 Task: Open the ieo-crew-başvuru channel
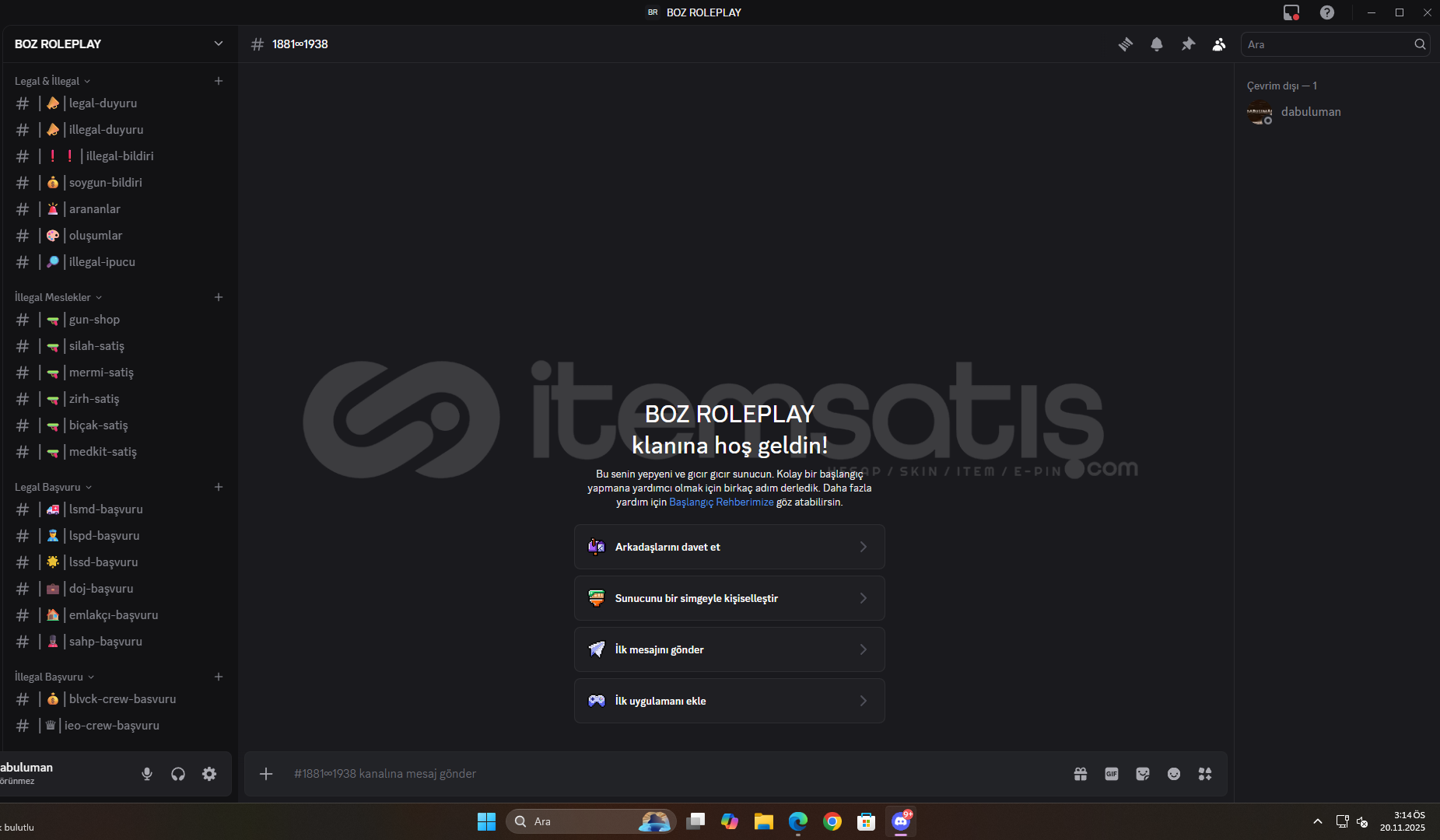(119, 726)
